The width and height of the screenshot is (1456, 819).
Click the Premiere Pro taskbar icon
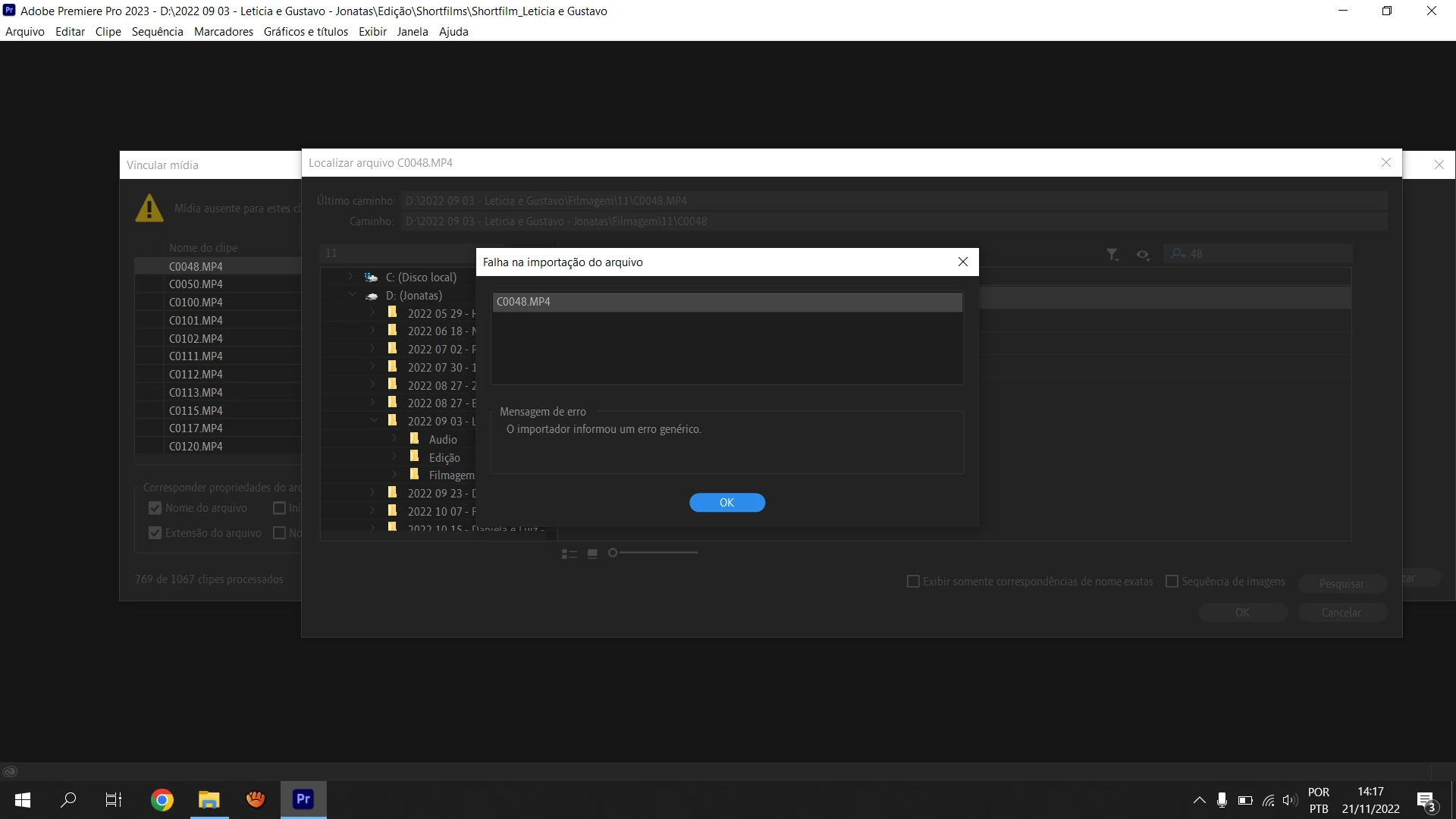[x=303, y=799]
